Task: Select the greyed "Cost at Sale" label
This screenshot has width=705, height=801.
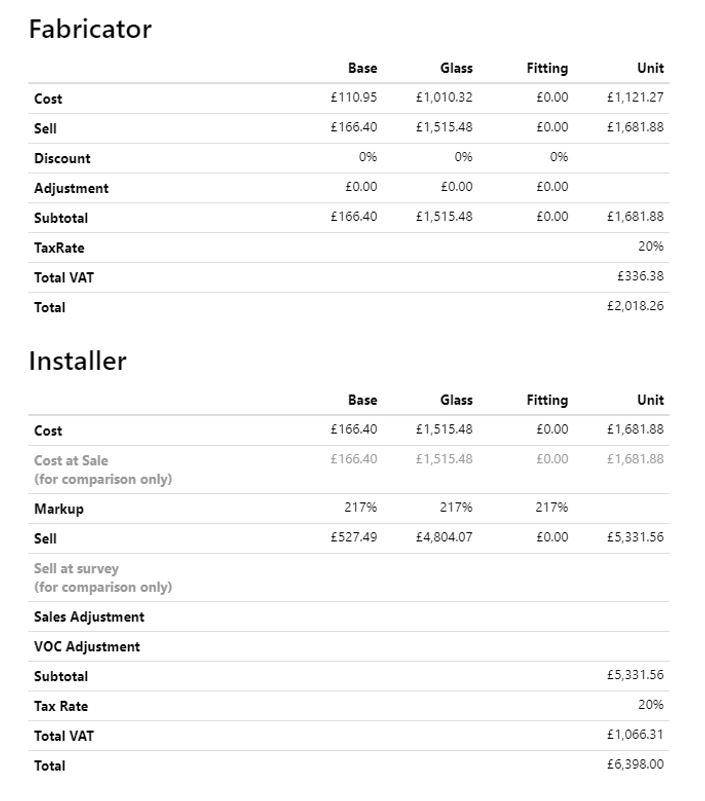Action: [71, 461]
